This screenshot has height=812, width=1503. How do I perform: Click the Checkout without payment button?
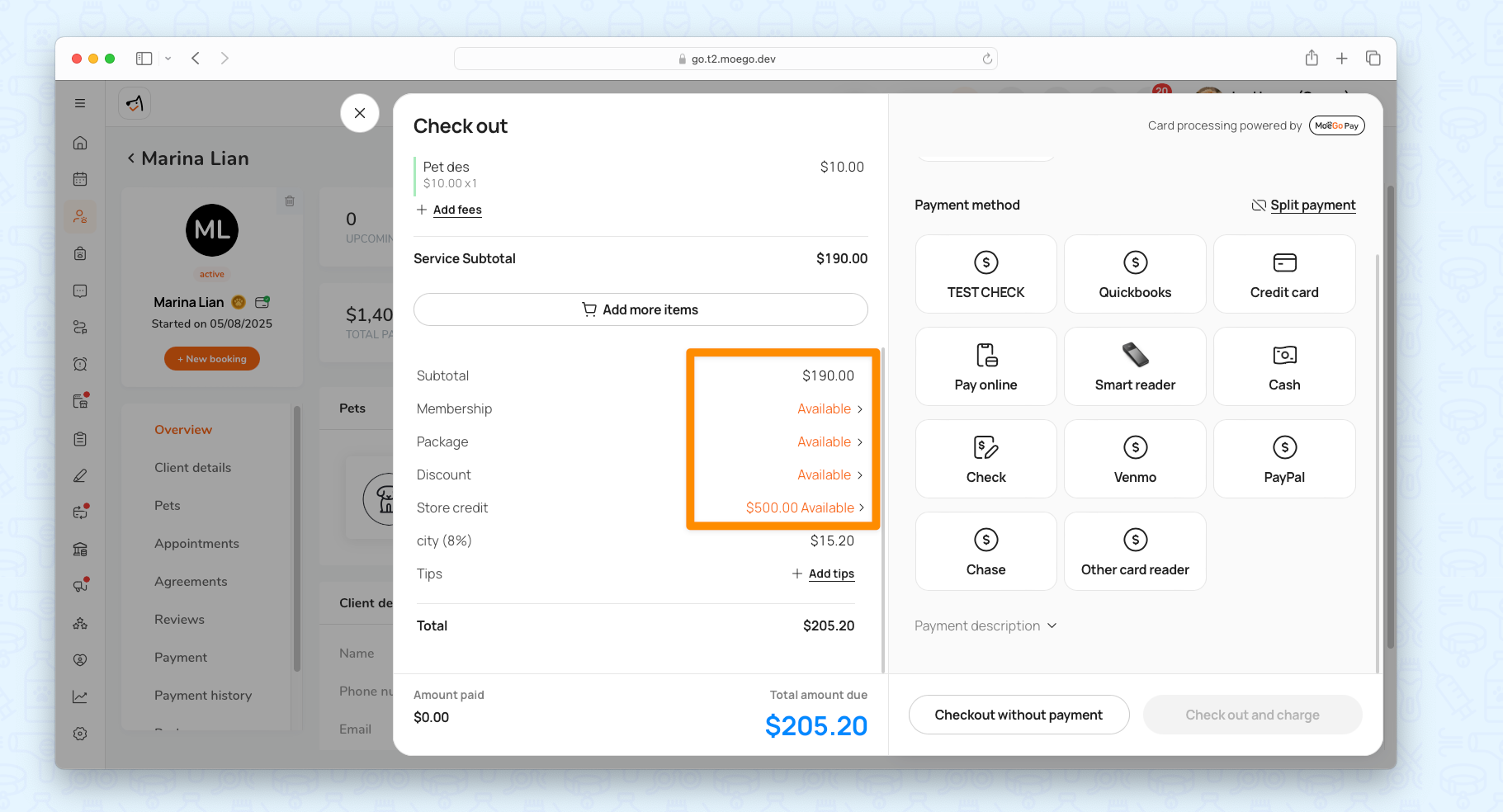[x=1019, y=715]
